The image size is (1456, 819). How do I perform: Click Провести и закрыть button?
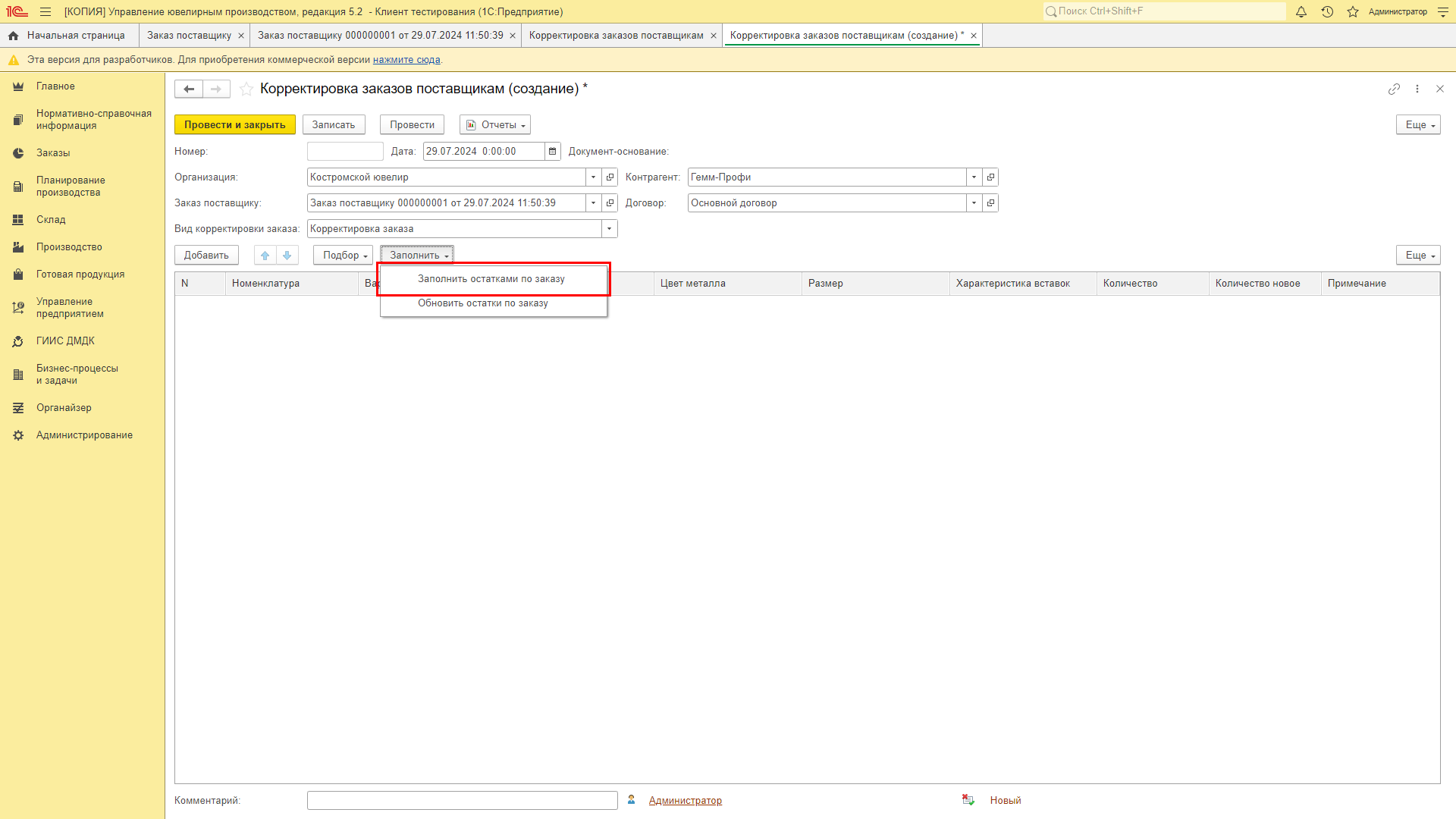235,125
